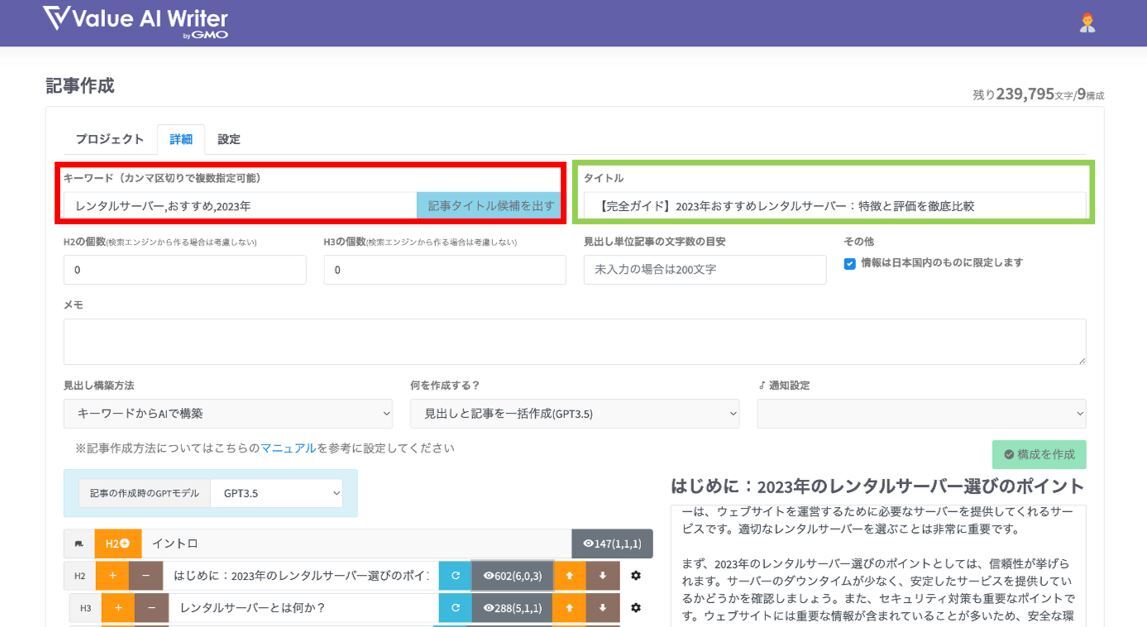The height and width of the screenshot is (627, 1147).
Task: Move レンタルサーバーとは何か heading up
Action: tap(570, 608)
